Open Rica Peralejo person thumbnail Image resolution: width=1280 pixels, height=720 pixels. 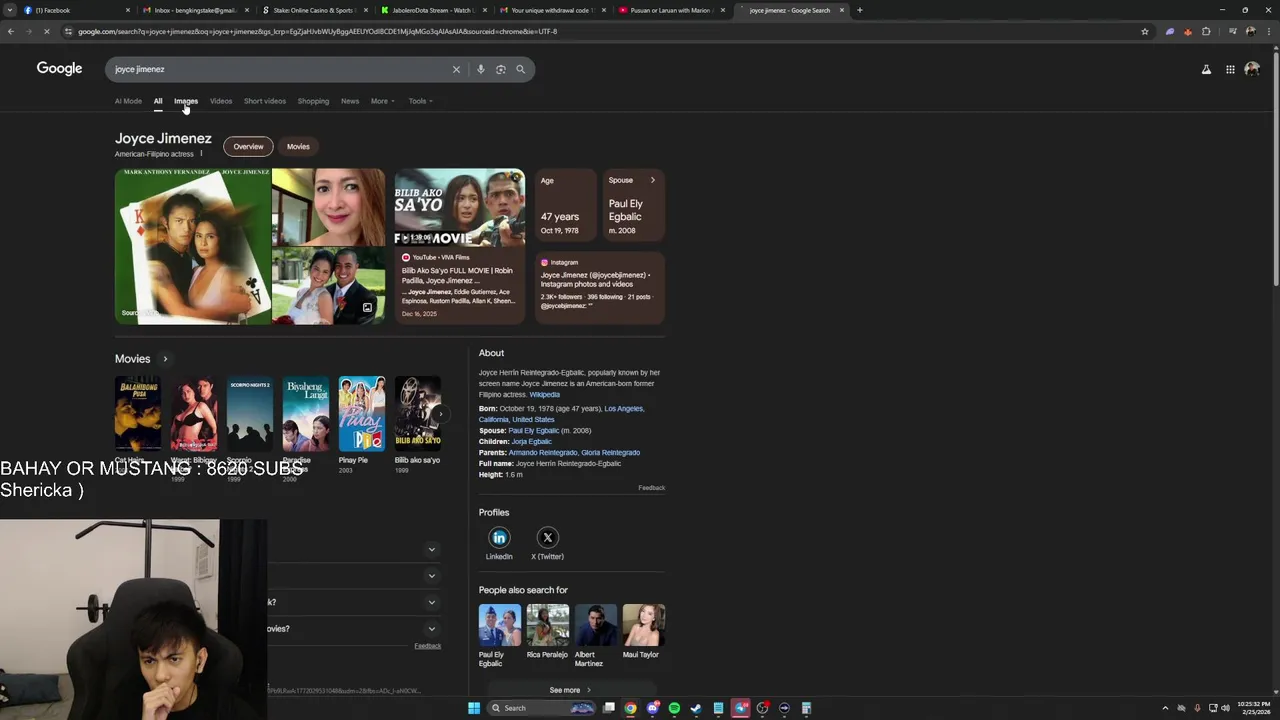pyautogui.click(x=548, y=625)
